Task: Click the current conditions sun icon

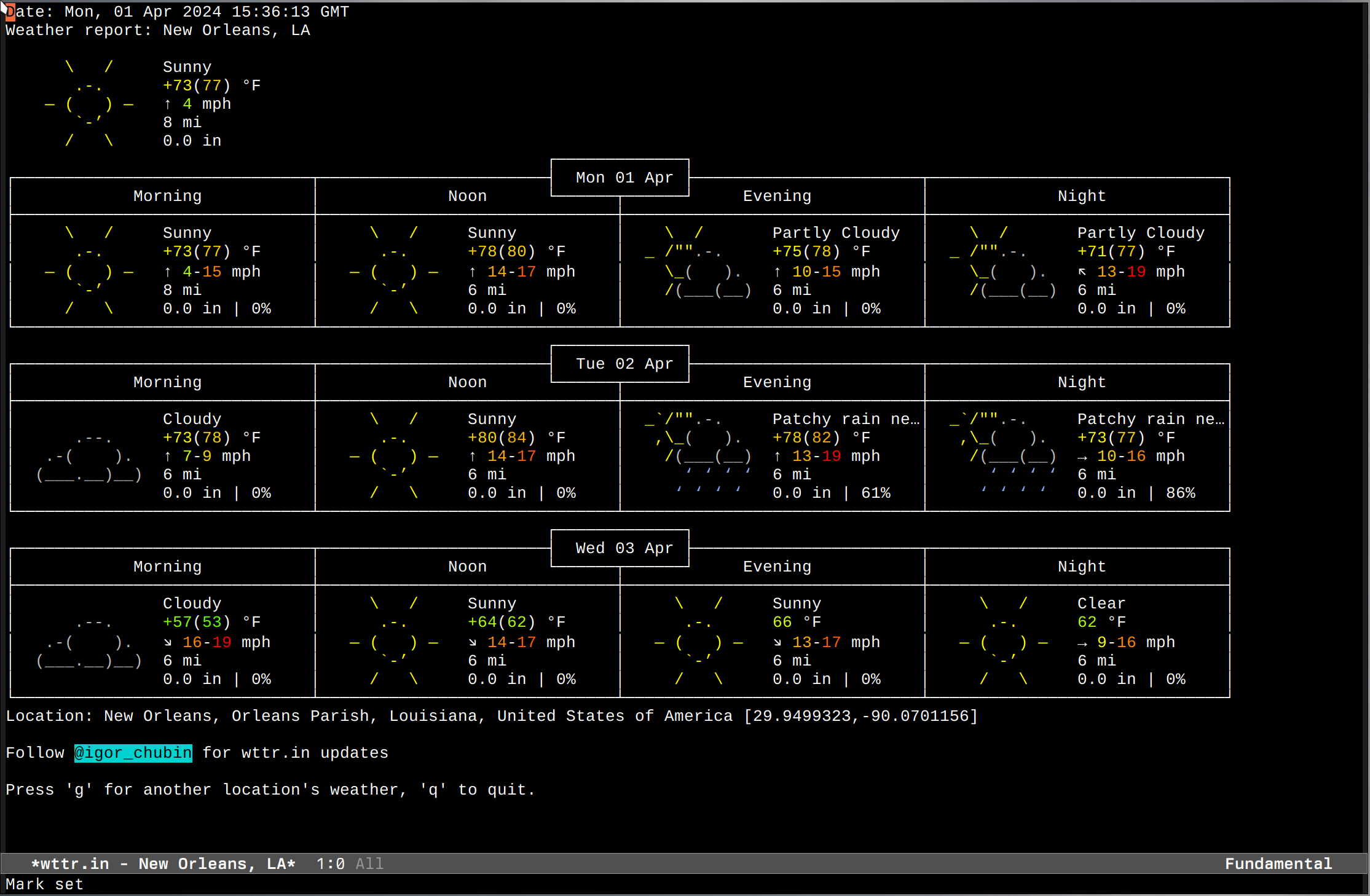Action: tap(89, 104)
